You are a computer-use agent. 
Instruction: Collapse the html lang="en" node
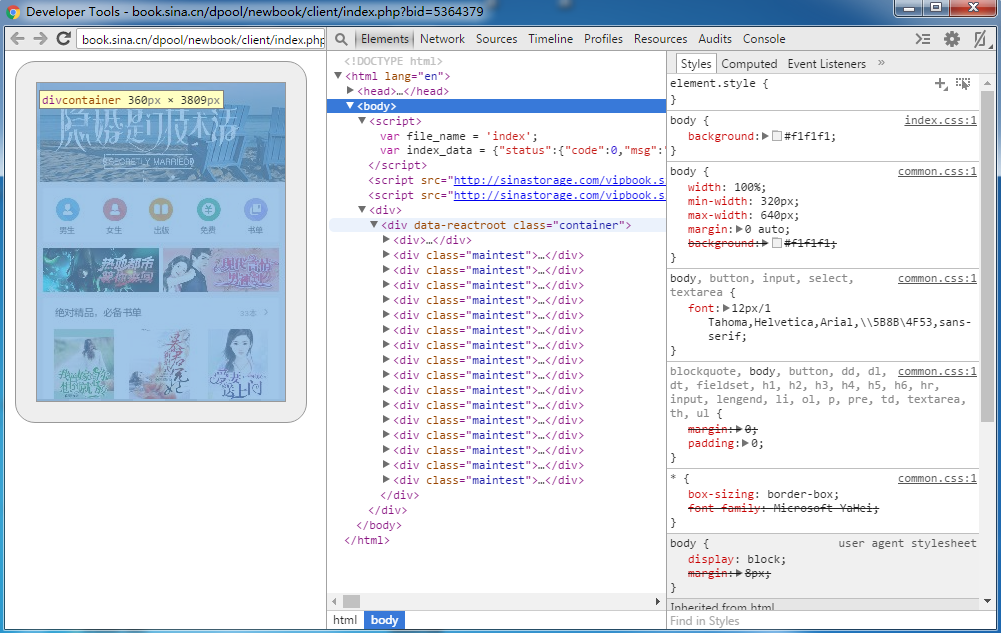pyautogui.click(x=338, y=75)
